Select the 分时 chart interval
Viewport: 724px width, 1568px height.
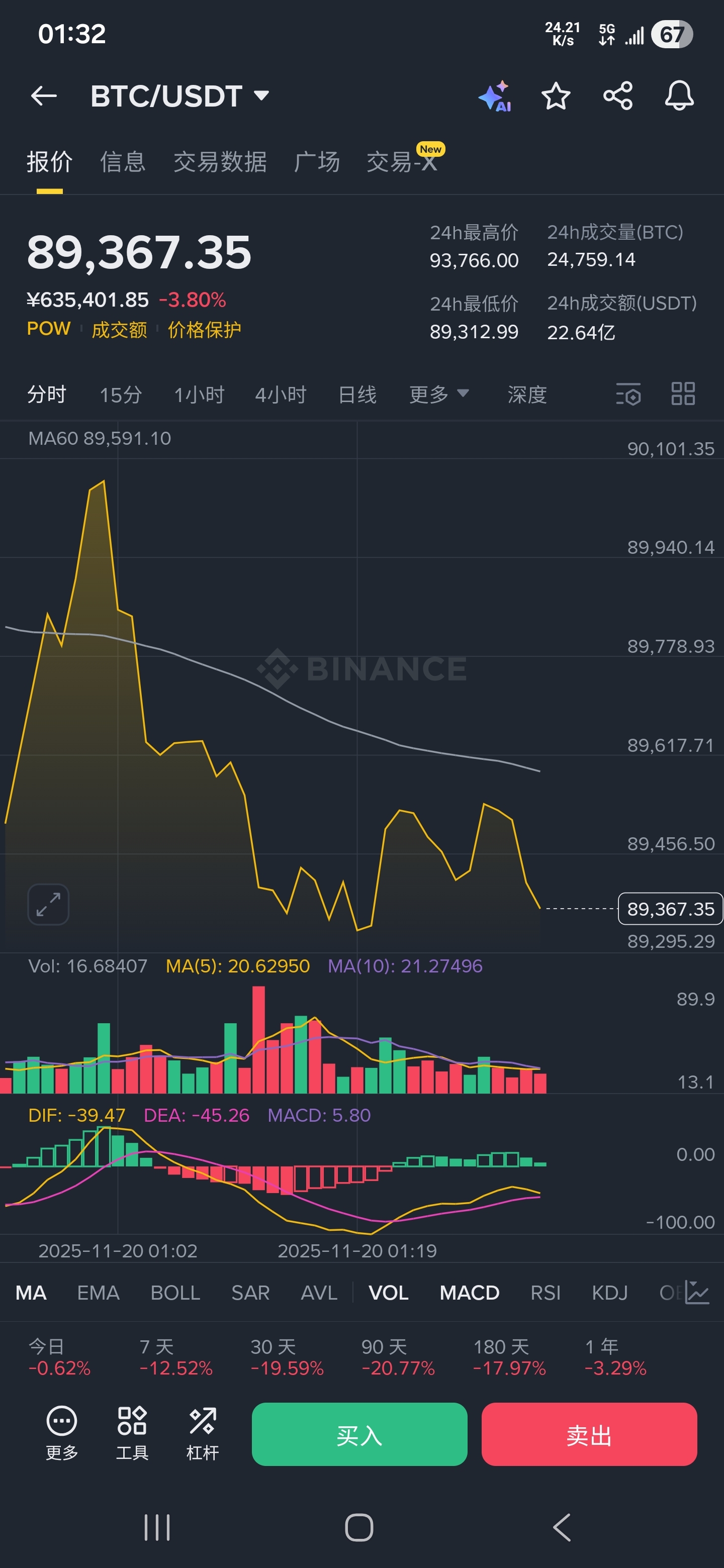click(x=46, y=395)
